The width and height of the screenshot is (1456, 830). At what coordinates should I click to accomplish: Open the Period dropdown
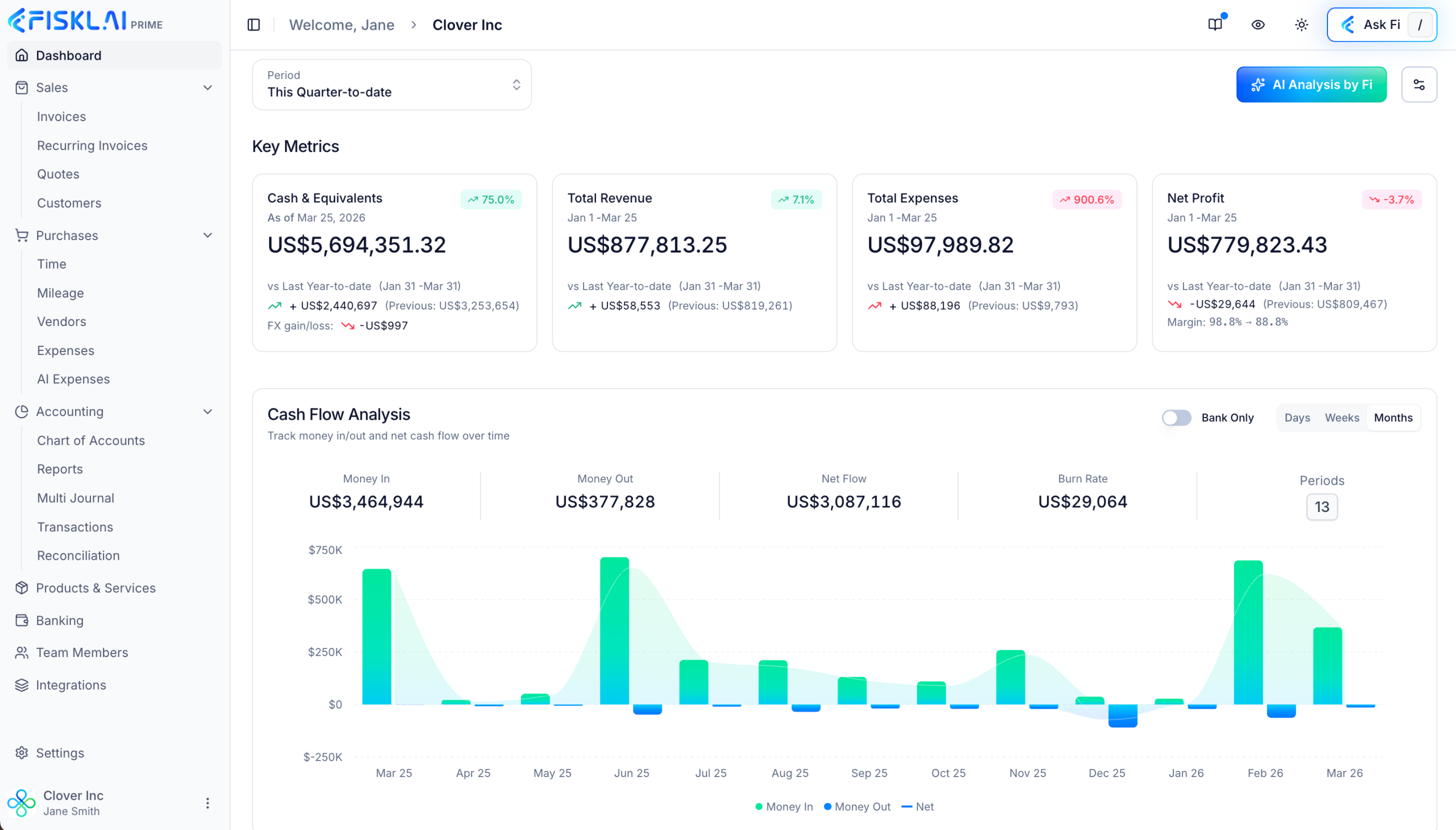[391, 84]
